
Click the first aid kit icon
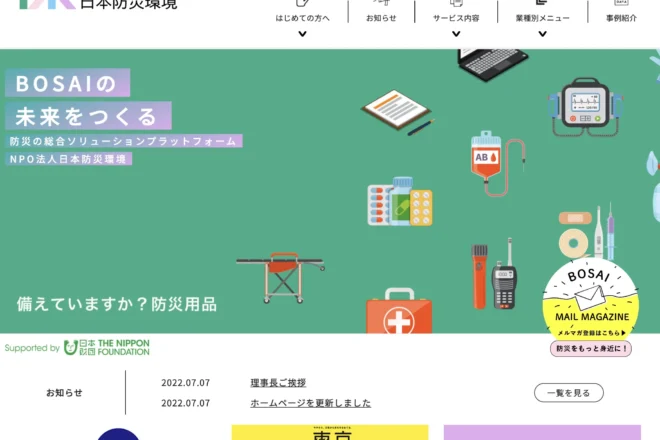pyautogui.click(x=398, y=314)
